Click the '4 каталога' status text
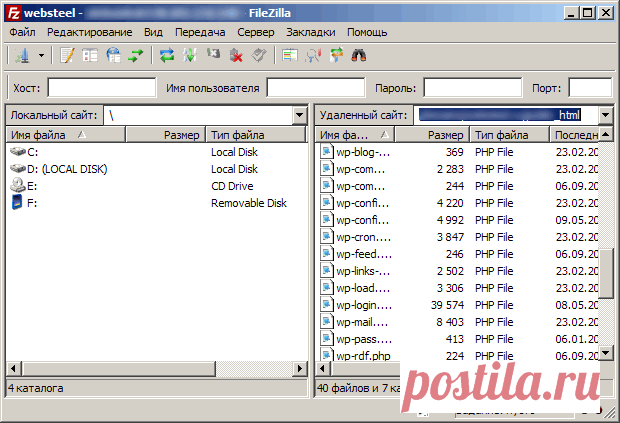Screen dimensions: 620x423 coord(36,388)
